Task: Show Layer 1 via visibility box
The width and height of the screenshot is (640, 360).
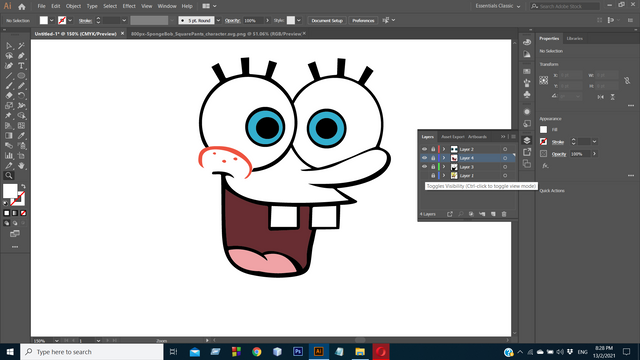Action: coord(424,176)
